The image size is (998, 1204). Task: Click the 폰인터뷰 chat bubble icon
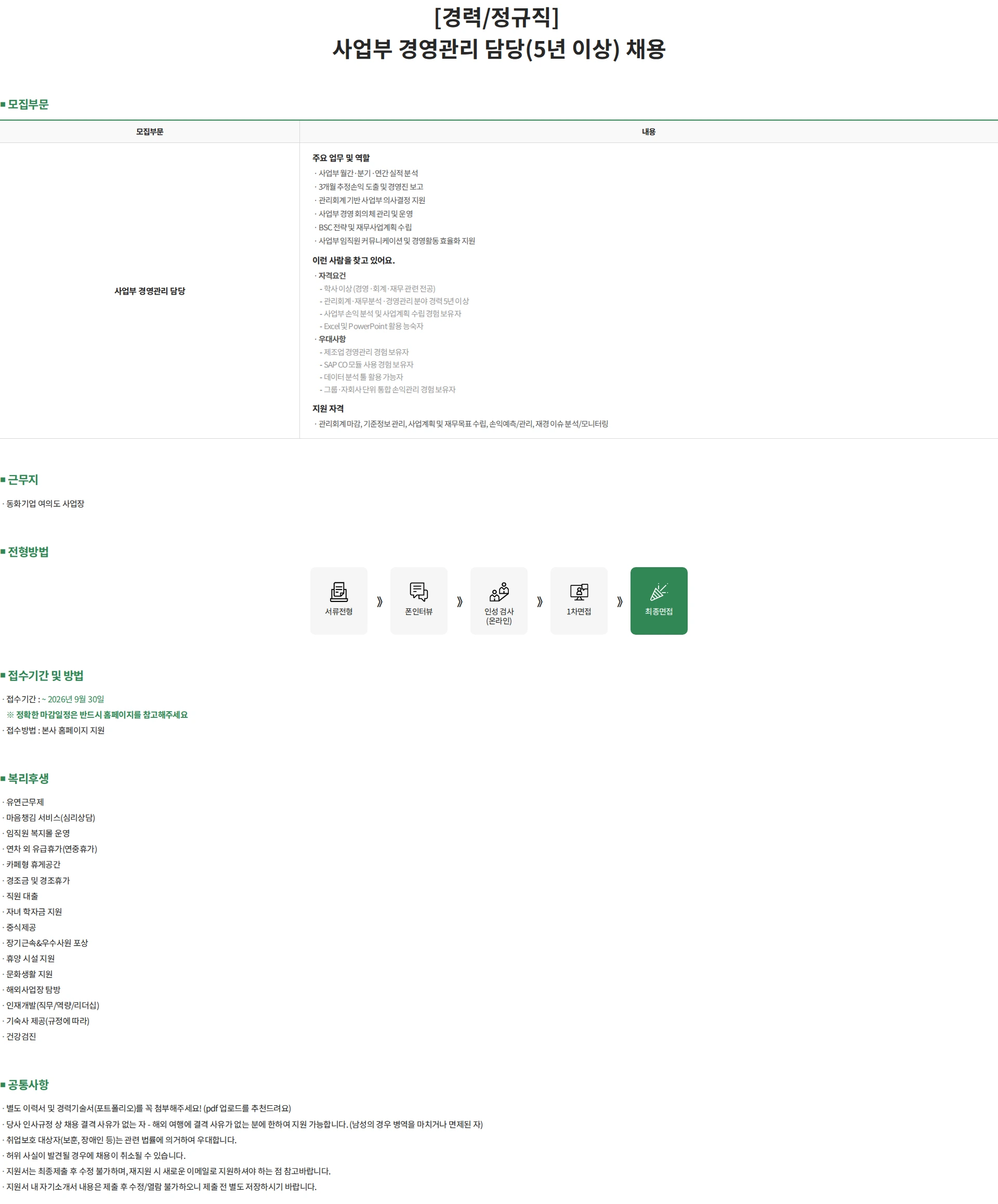tap(419, 591)
